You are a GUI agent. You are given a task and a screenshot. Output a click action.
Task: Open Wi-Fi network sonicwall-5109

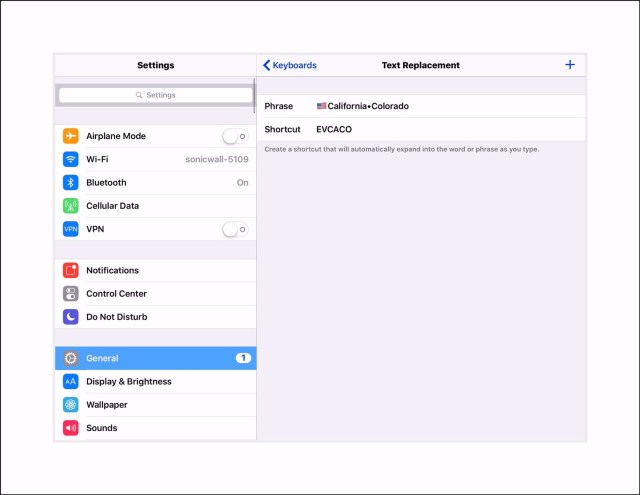point(156,159)
